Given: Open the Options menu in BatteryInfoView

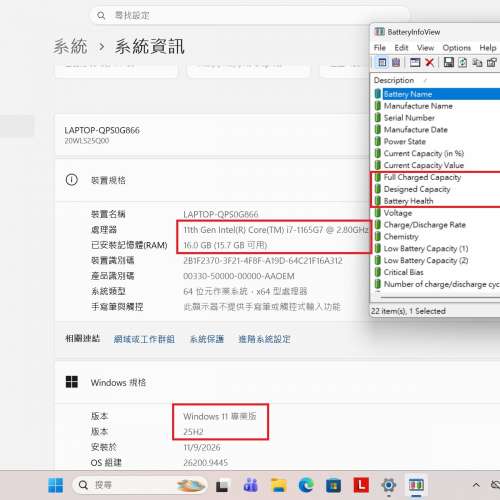Looking at the screenshot, I should (x=457, y=48).
